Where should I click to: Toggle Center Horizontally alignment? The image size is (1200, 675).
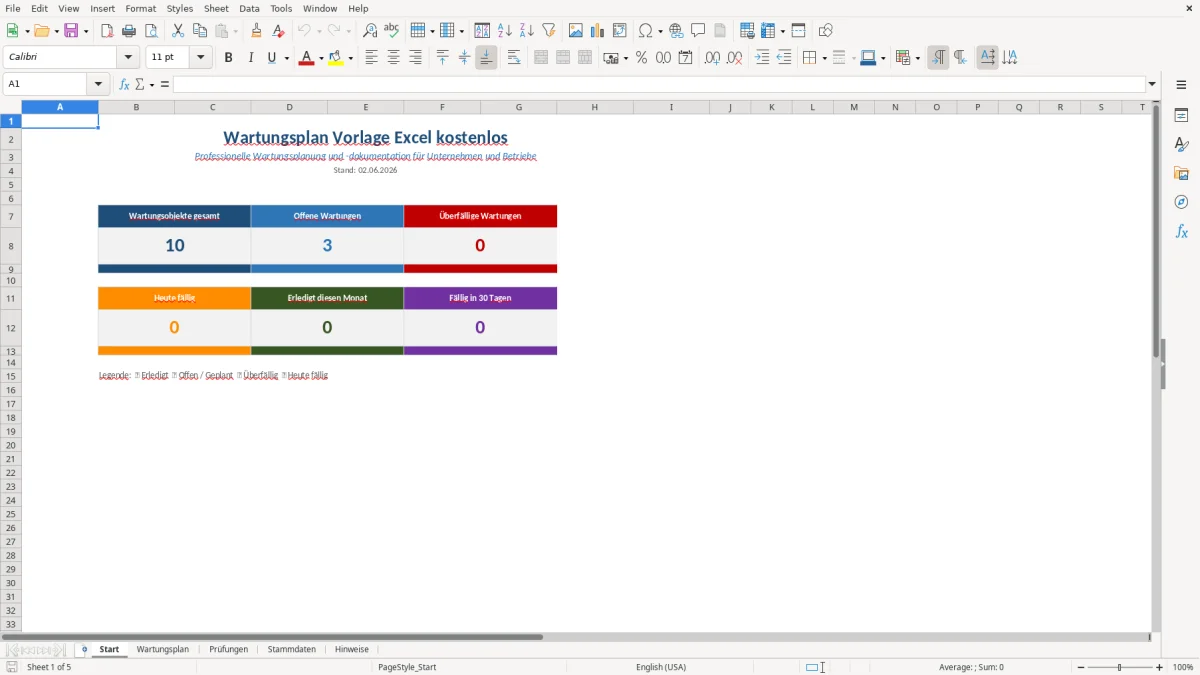coord(393,58)
